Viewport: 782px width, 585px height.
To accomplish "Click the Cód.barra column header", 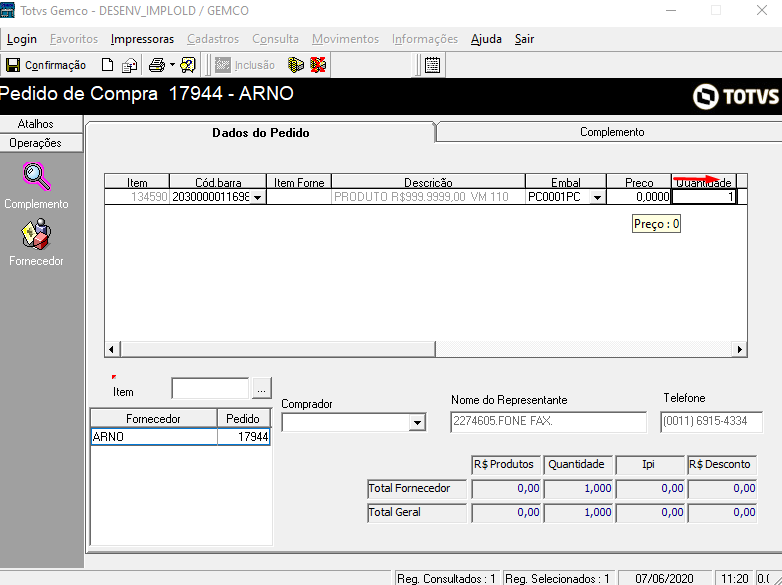I will pos(217,183).
